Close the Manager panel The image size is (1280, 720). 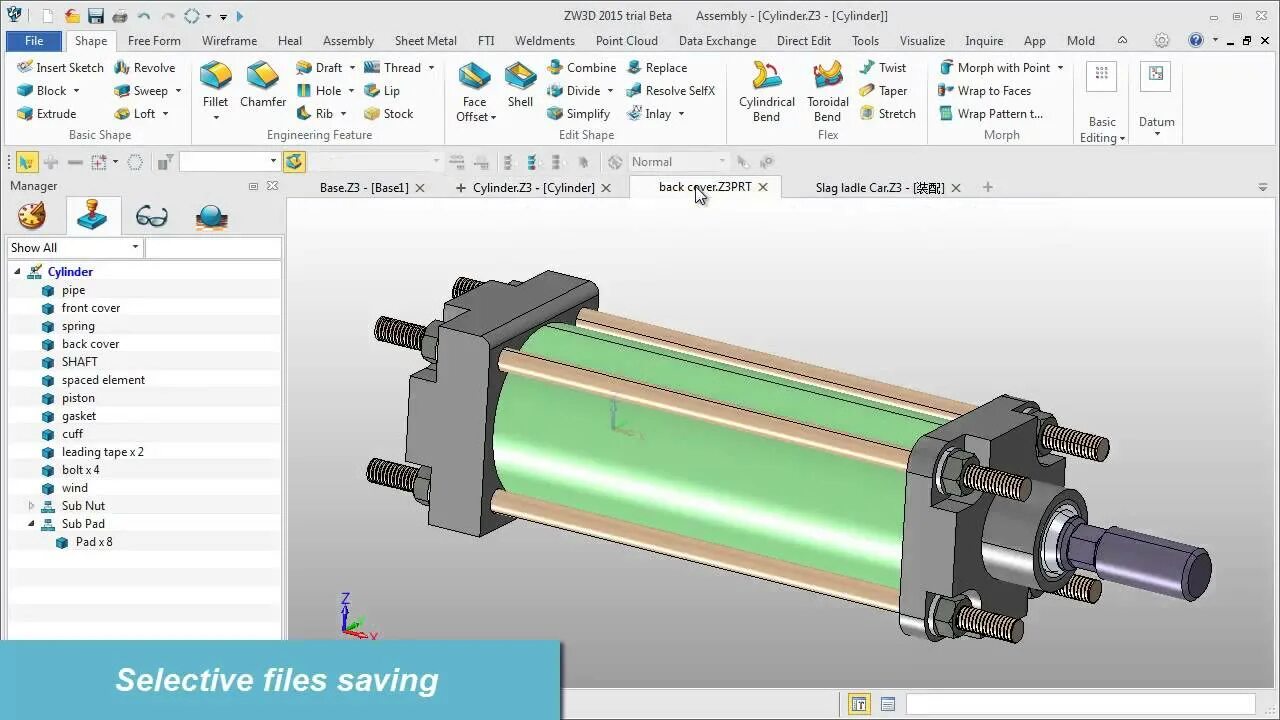click(x=272, y=186)
